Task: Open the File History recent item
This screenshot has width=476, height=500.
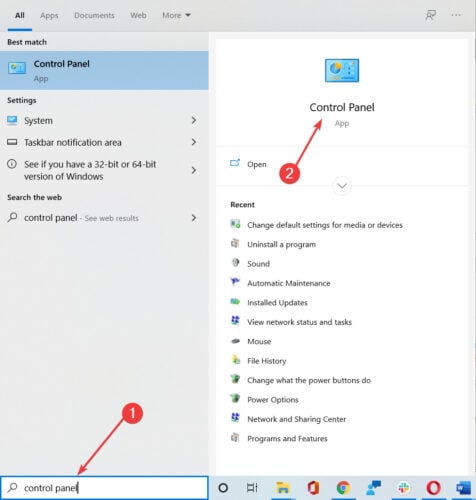Action: click(x=267, y=361)
